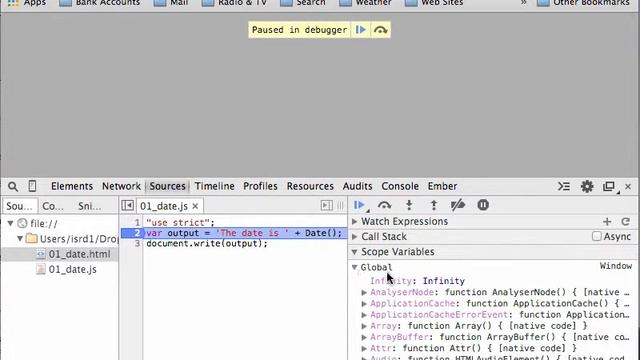Open the Resources panel
This screenshot has width=640, height=360.
point(310,186)
